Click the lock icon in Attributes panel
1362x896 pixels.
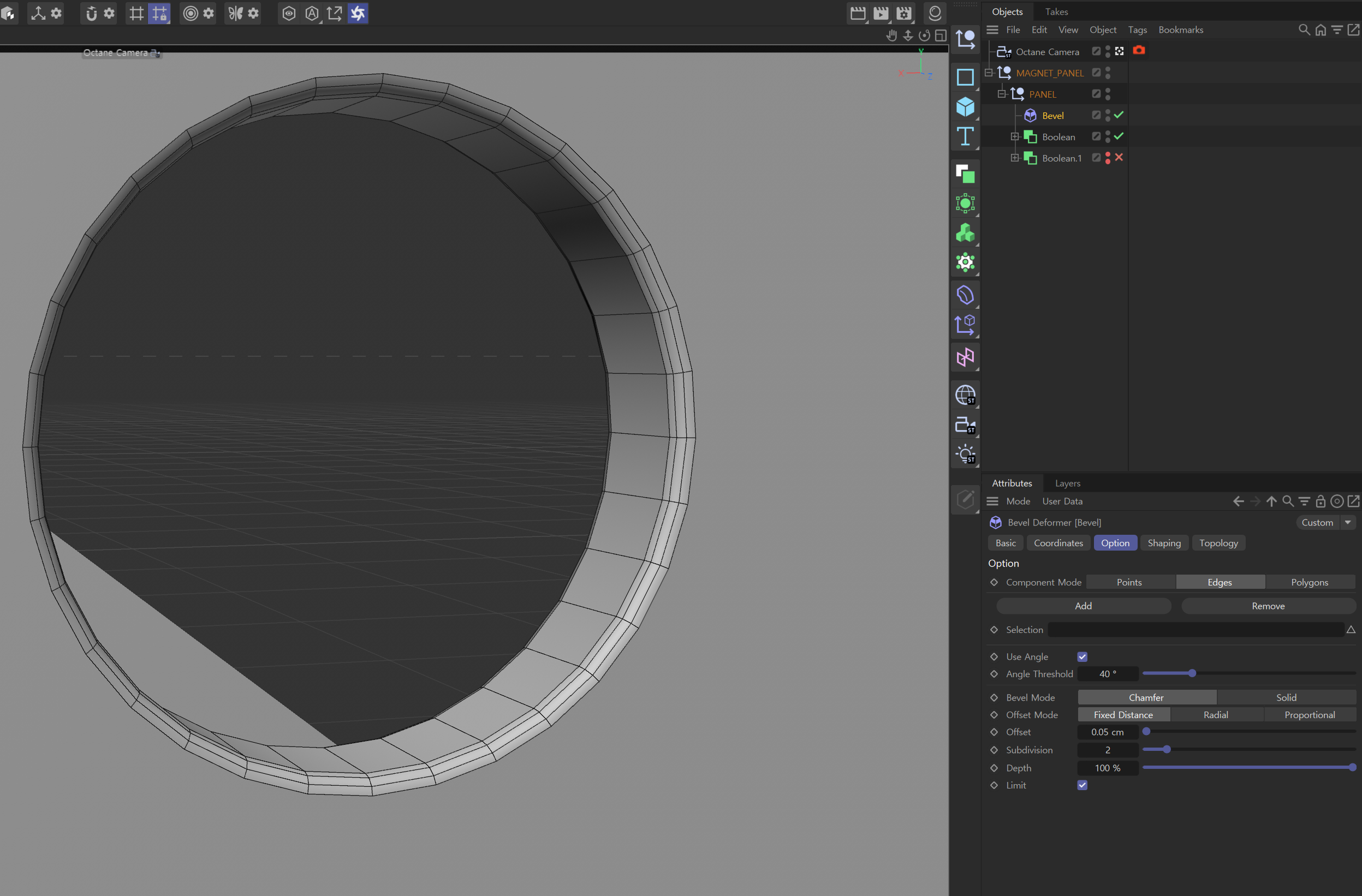[1320, 501]
